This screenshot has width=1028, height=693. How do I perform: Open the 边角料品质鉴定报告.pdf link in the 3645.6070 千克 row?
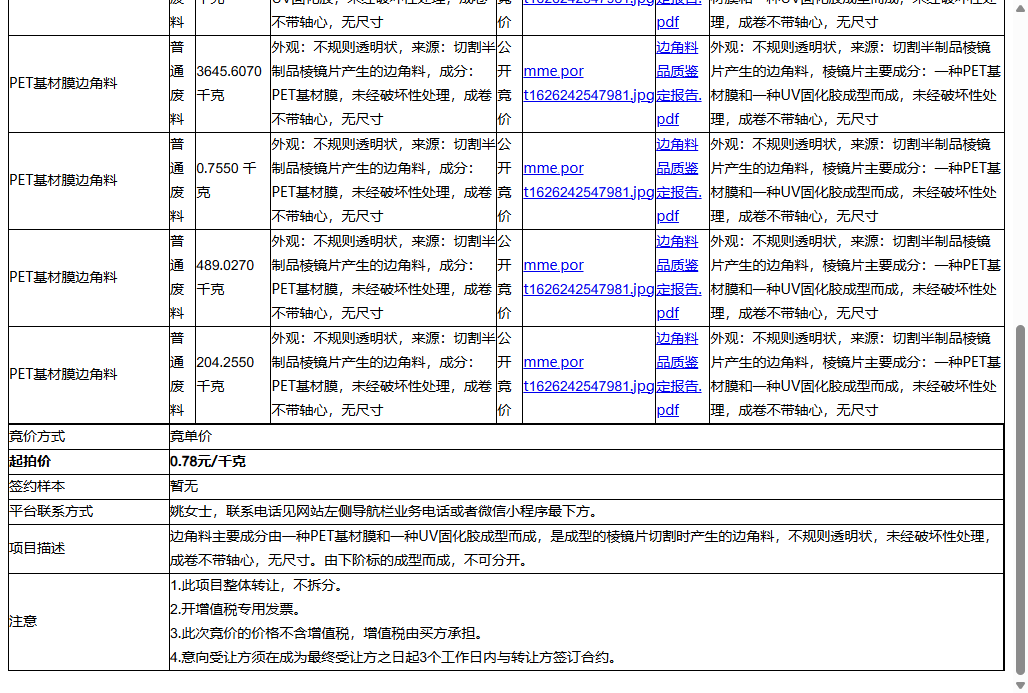click(679, 83)
